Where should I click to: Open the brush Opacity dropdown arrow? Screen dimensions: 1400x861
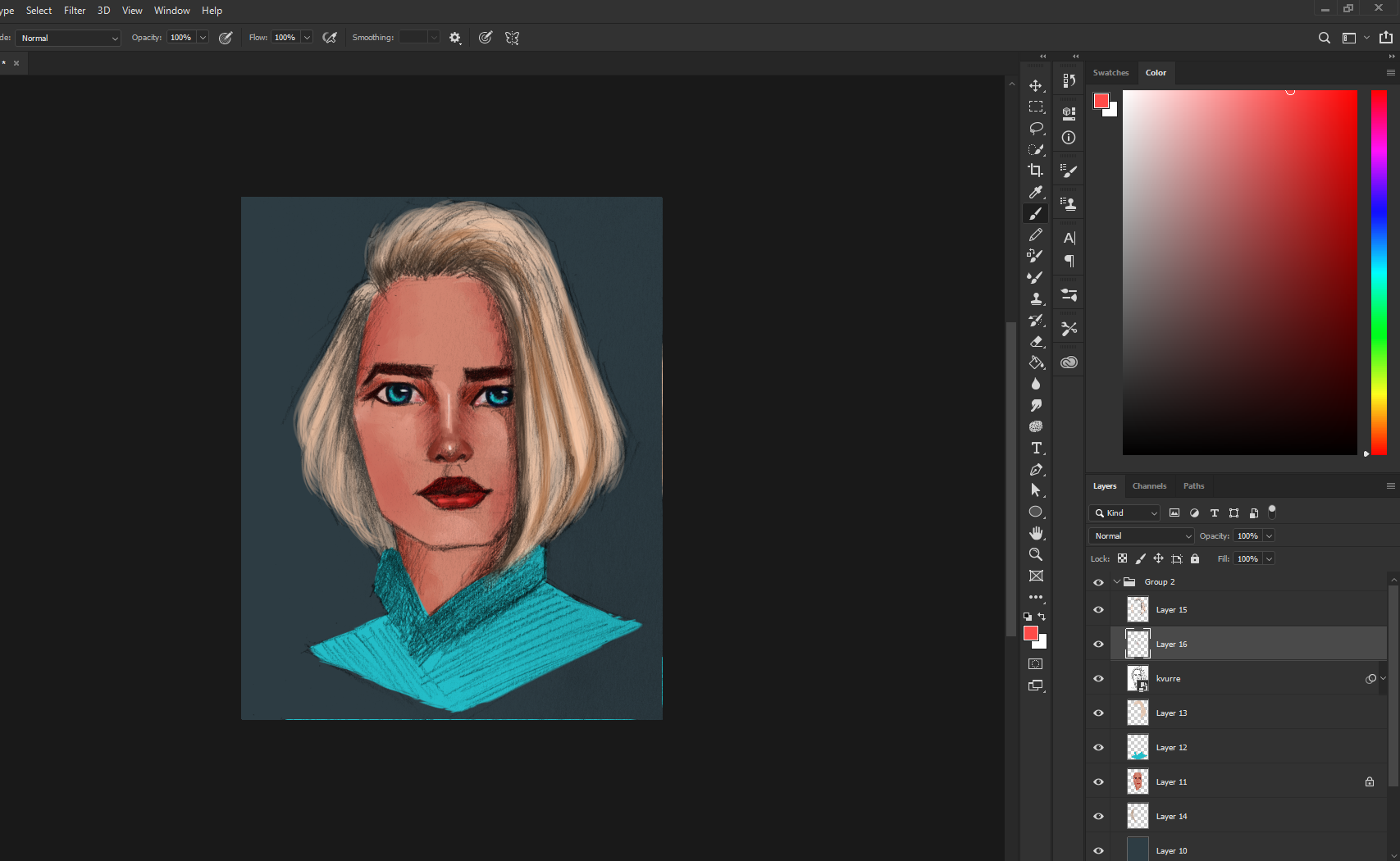pos(203,38)
